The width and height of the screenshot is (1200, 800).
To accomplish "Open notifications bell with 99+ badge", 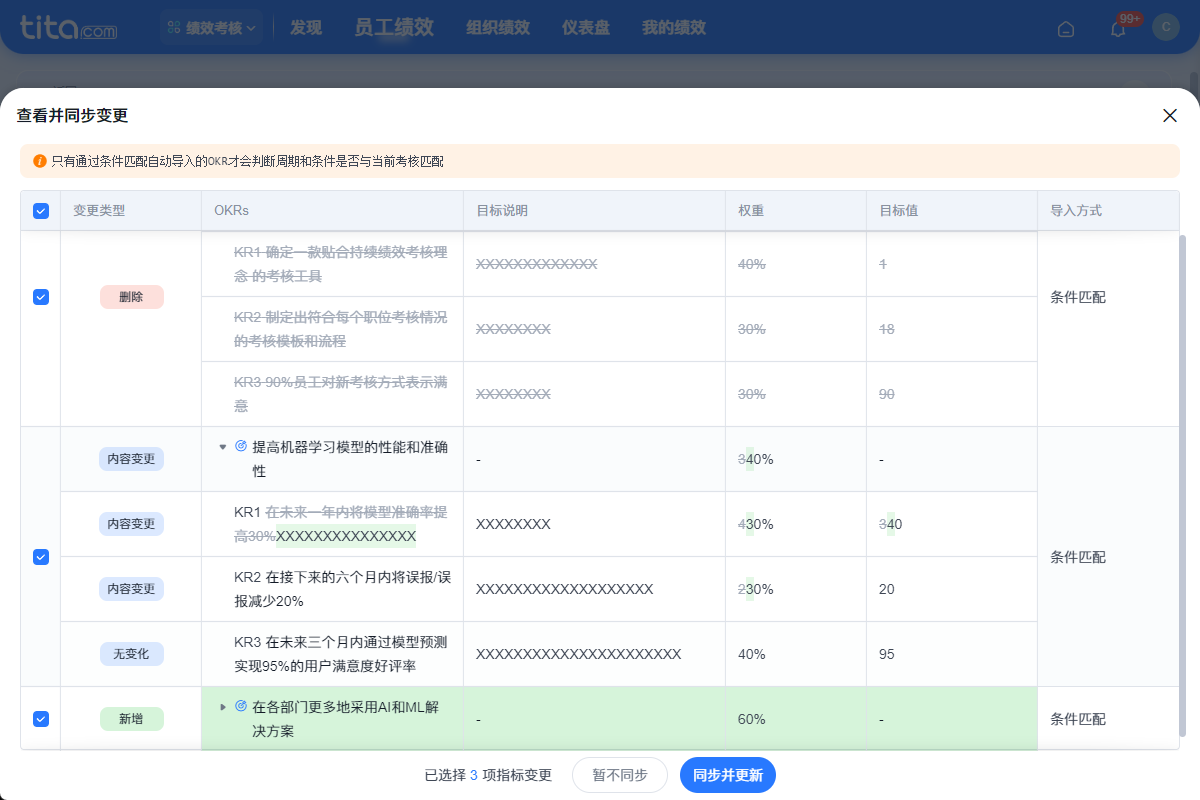I will (1118, 28).
